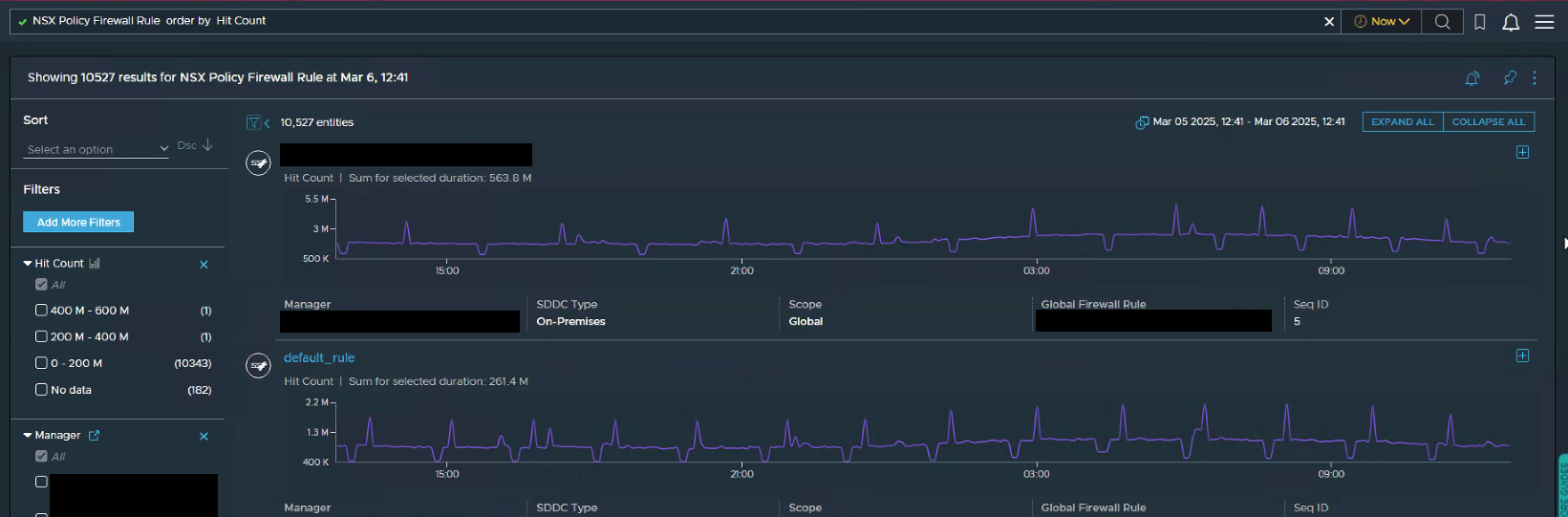This screenshot has height=517, width=1568.
Task: Open the Now time range dropdown
Action: pyautogui.click(x=1382, y=21)
